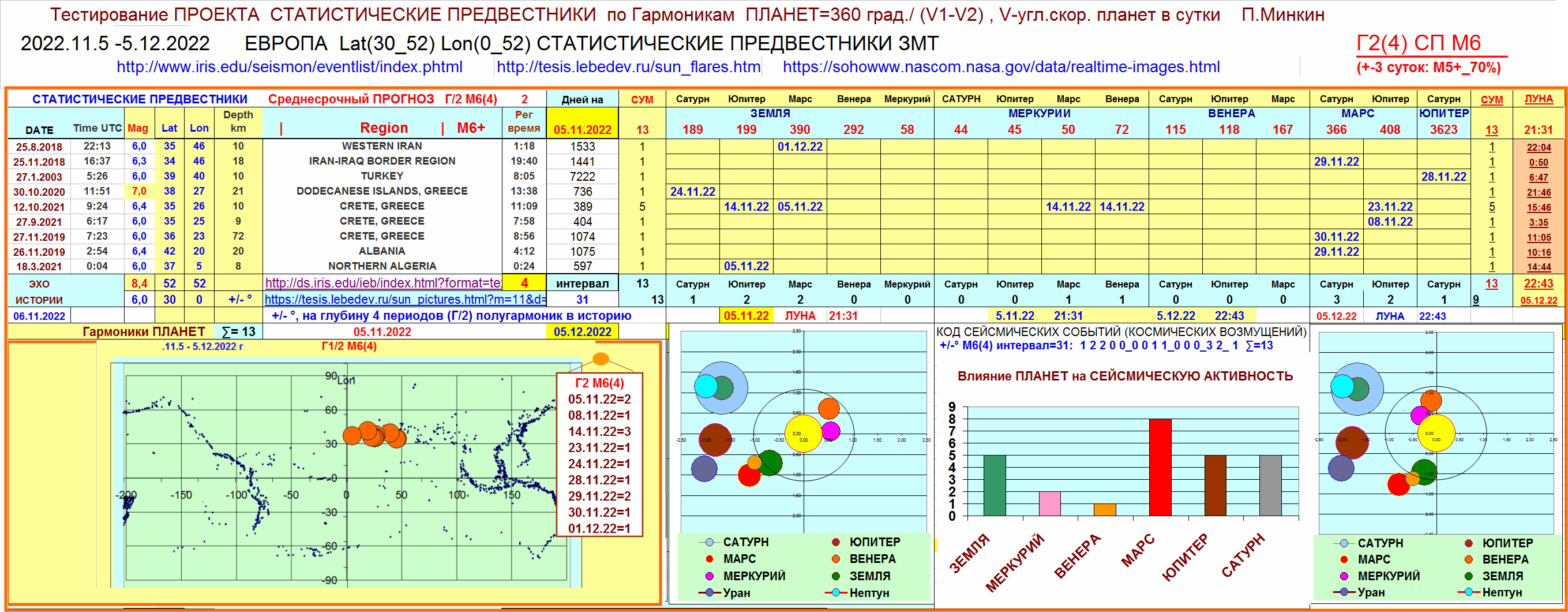Click the orange callout dot above forecast box
This screenshot has height=612, width=1568.
(x=601, y=359)
